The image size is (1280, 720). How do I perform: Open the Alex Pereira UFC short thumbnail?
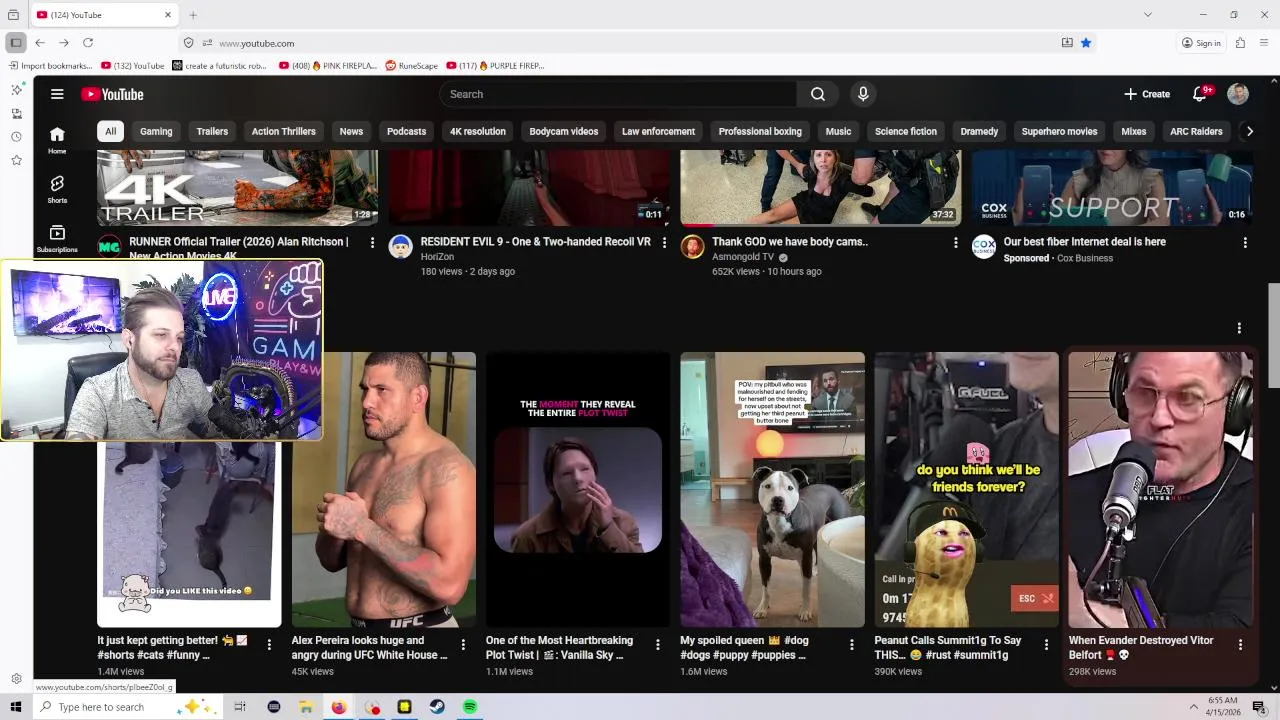tap(384, 489)
